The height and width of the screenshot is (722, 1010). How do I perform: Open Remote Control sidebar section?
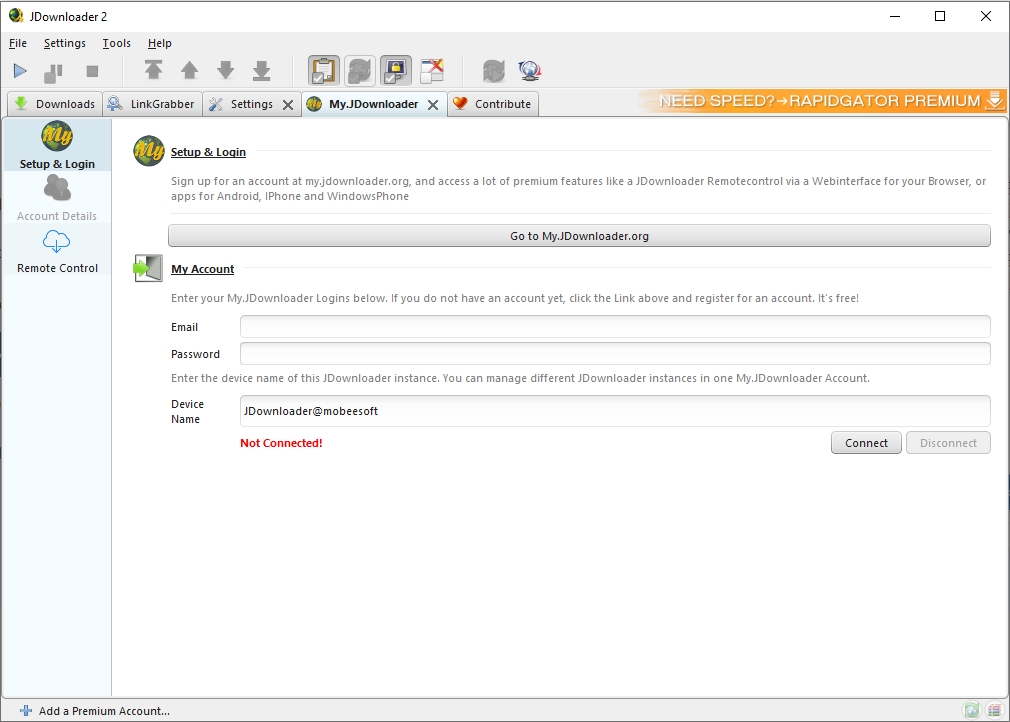pyautogui.click(x=57, y=251)
